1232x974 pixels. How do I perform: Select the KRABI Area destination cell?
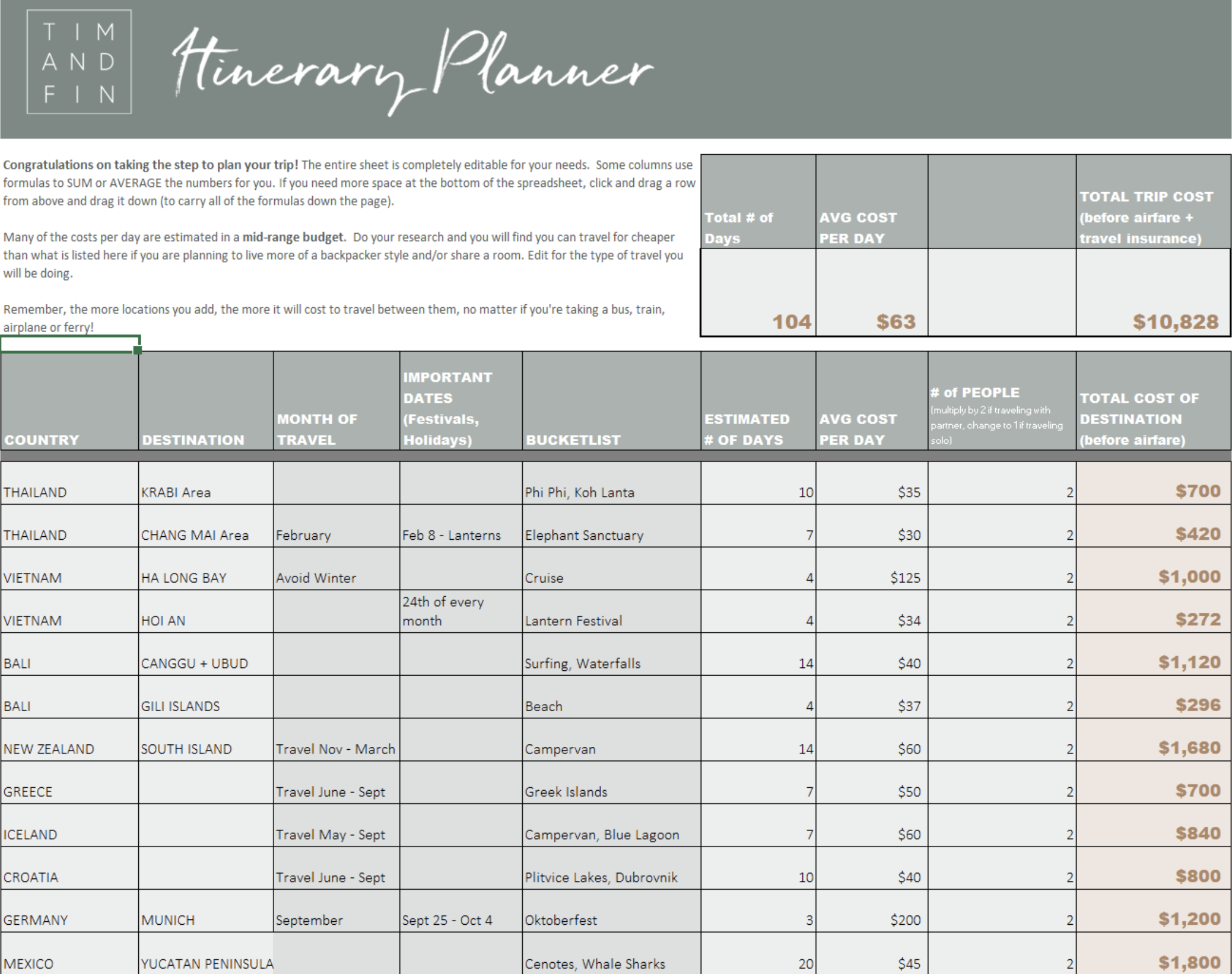206,483
